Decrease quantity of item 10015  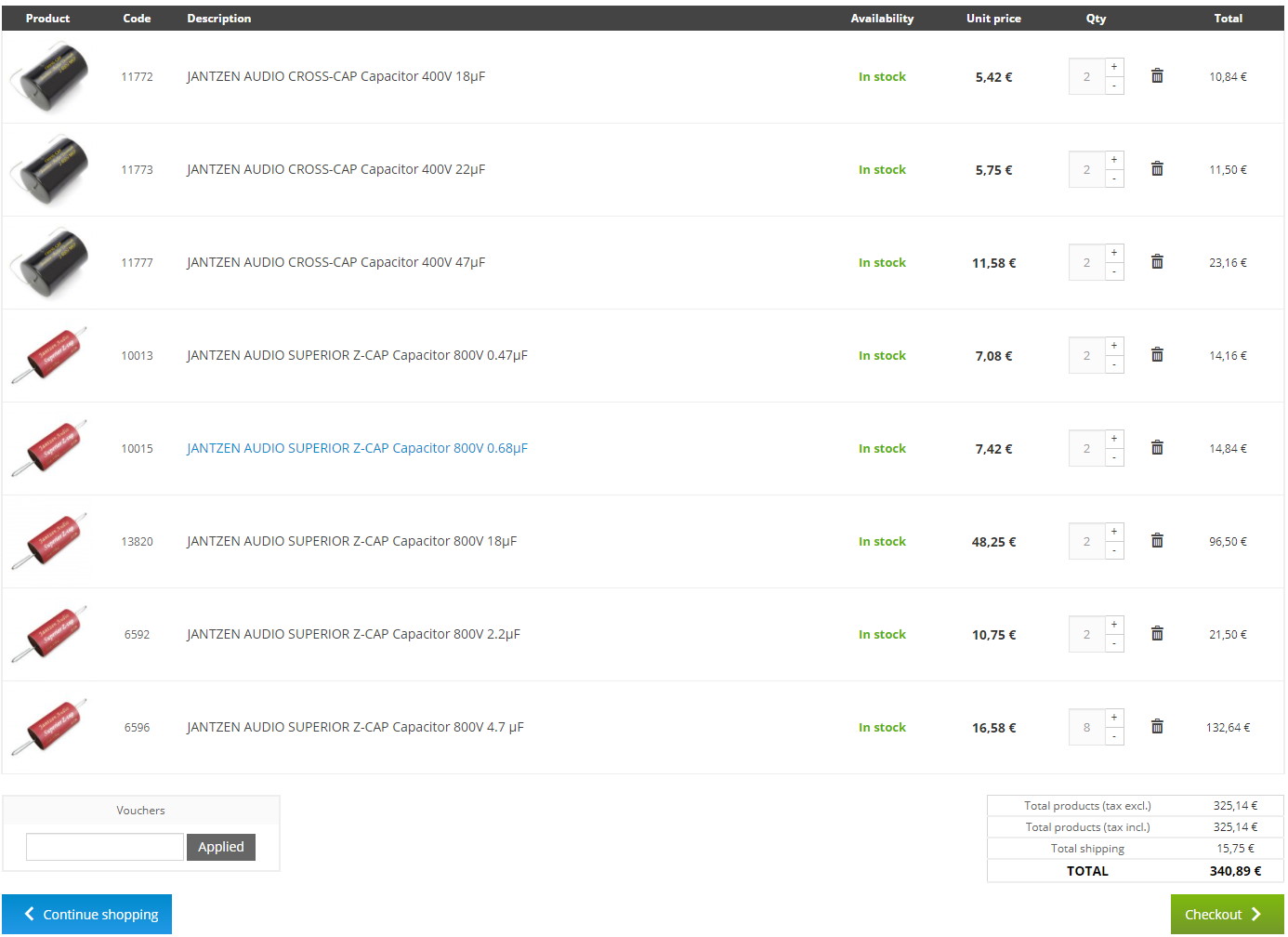pyautogui.click(x=1114, y=457)
